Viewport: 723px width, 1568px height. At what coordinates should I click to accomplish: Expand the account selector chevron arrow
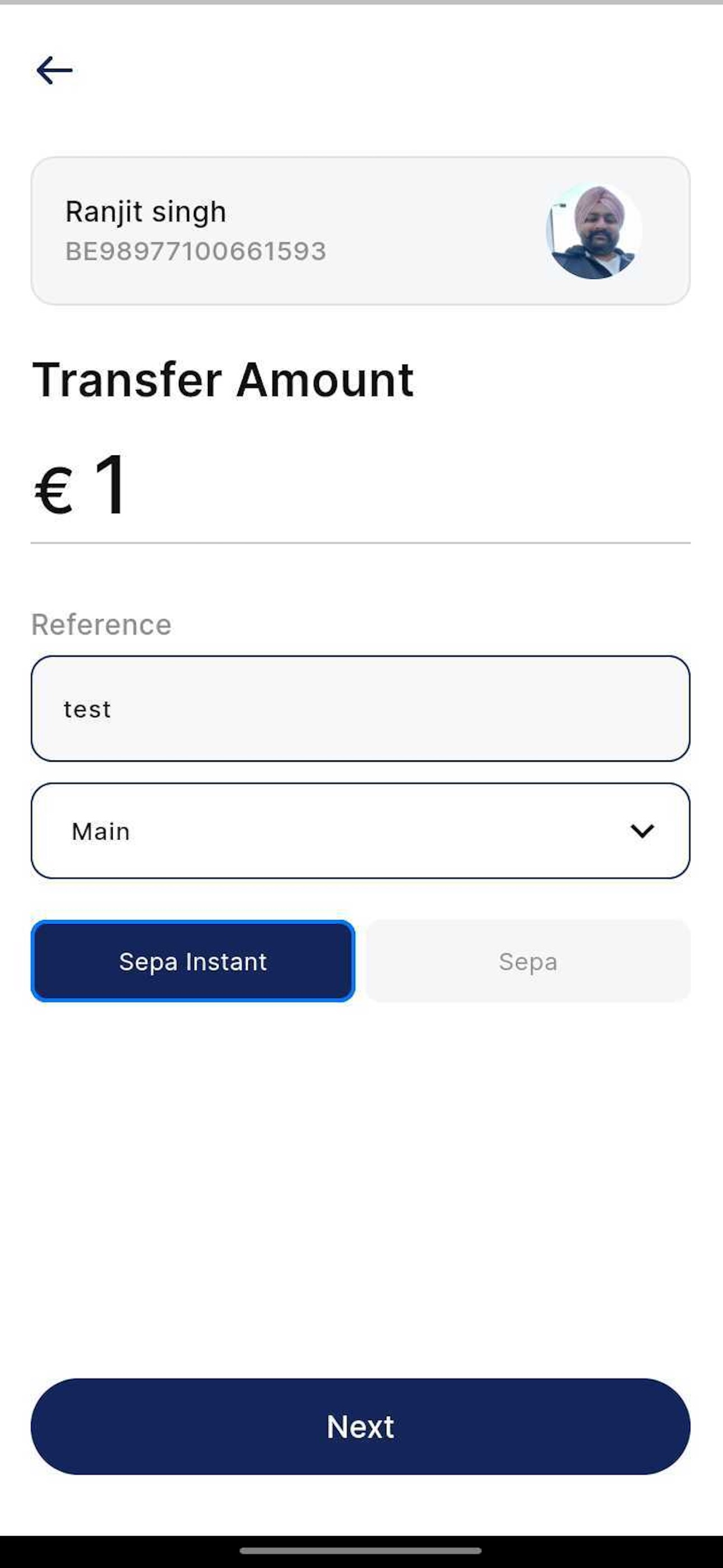click(642, 831)
